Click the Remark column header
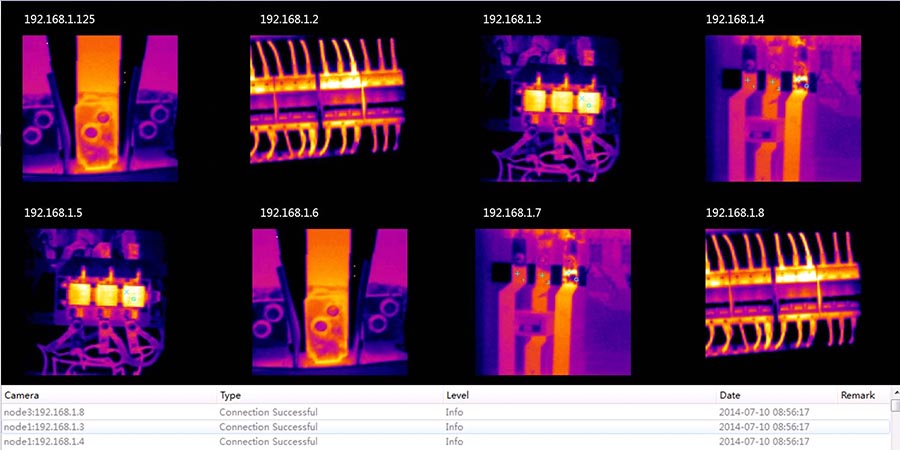 tap(857, 396)
